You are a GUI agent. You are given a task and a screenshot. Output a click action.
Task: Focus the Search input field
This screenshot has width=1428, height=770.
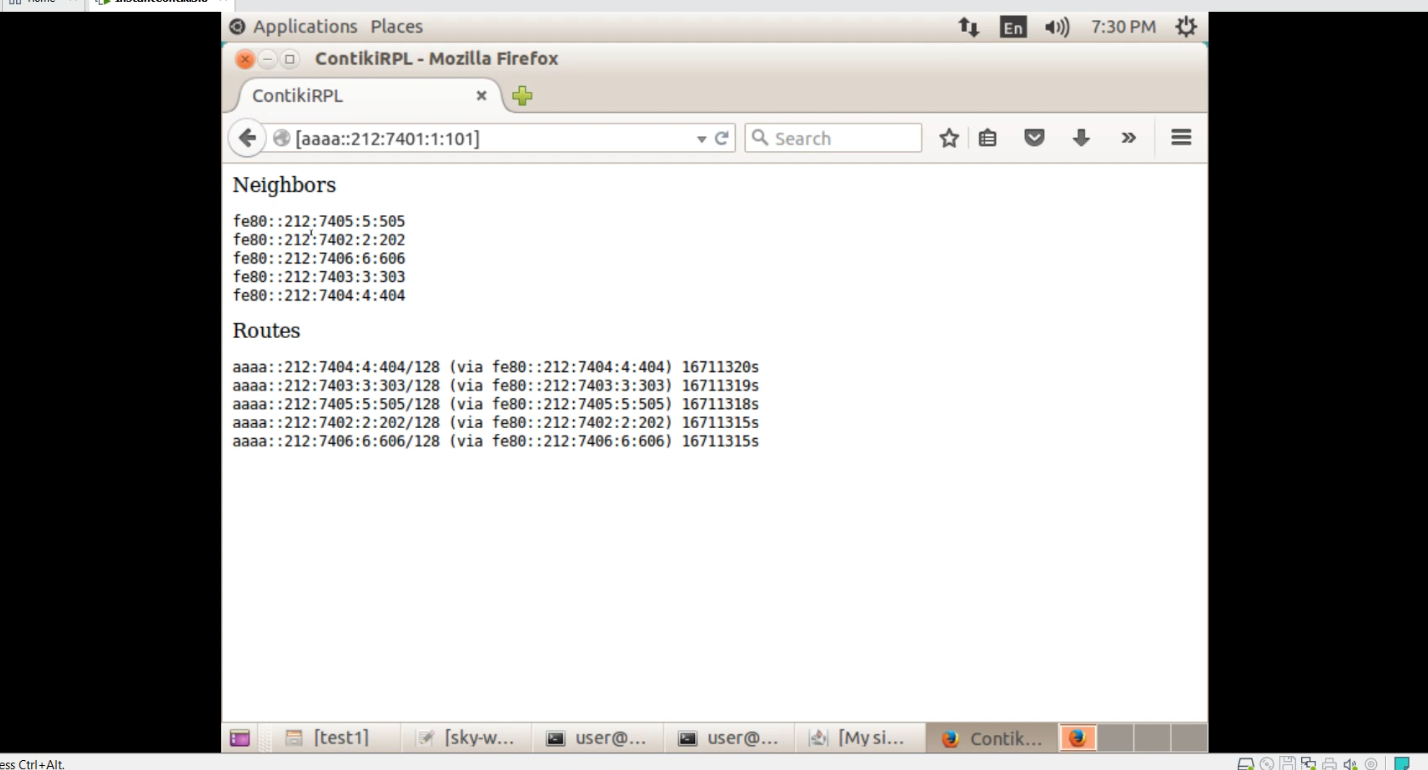(x=833, y=138)
